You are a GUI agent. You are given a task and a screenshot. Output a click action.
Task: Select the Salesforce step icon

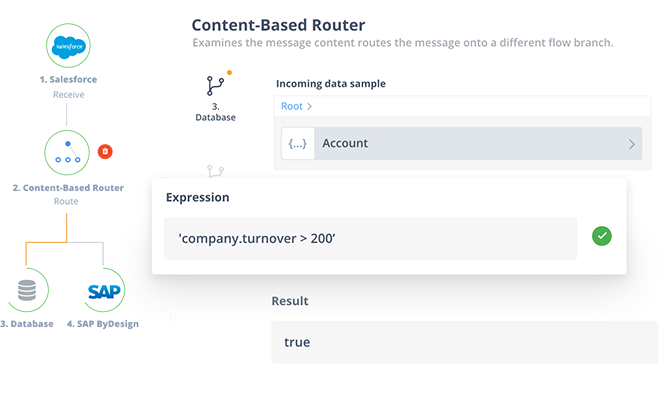68,46
